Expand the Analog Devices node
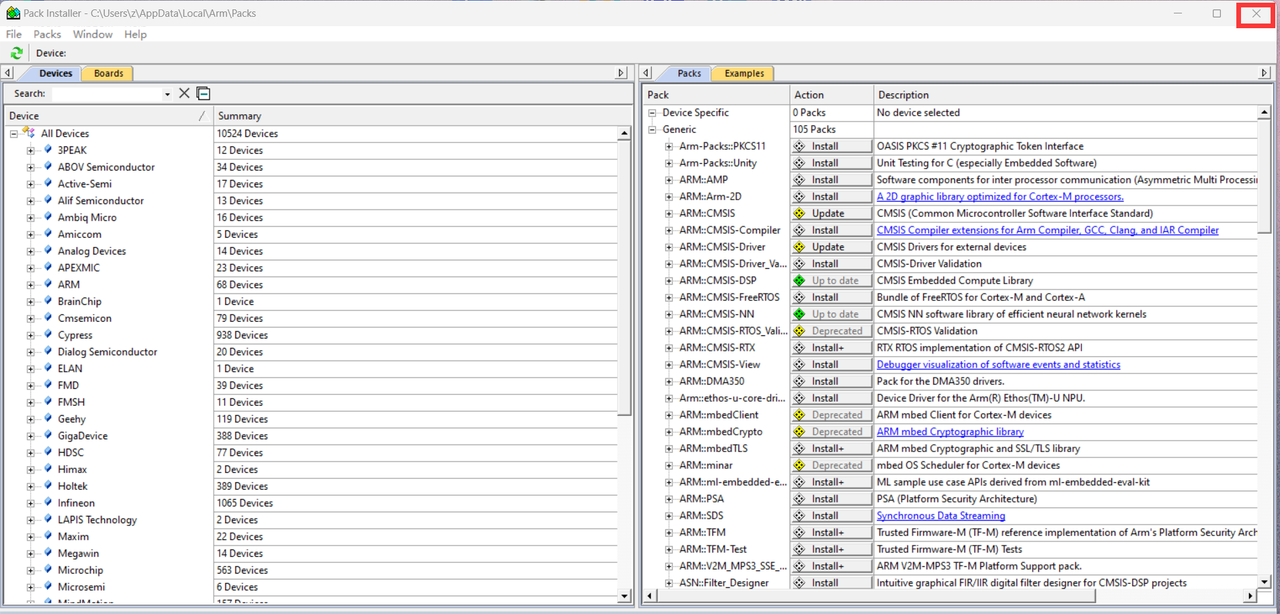The image size is (1280, 614). pyautogui.click(x=31, y=251)
